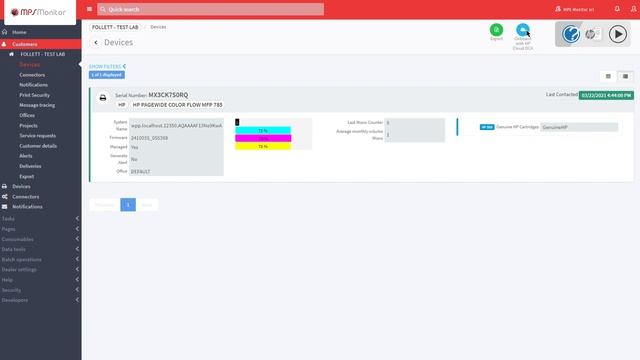The image size is (640, 360).
Task: Open Export submenu item
Action: 27,176
